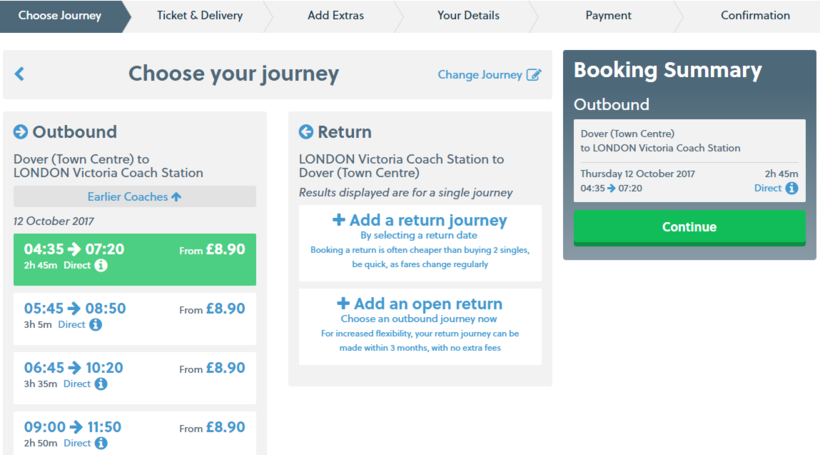Open the Payment step

(x=608, y=16)
